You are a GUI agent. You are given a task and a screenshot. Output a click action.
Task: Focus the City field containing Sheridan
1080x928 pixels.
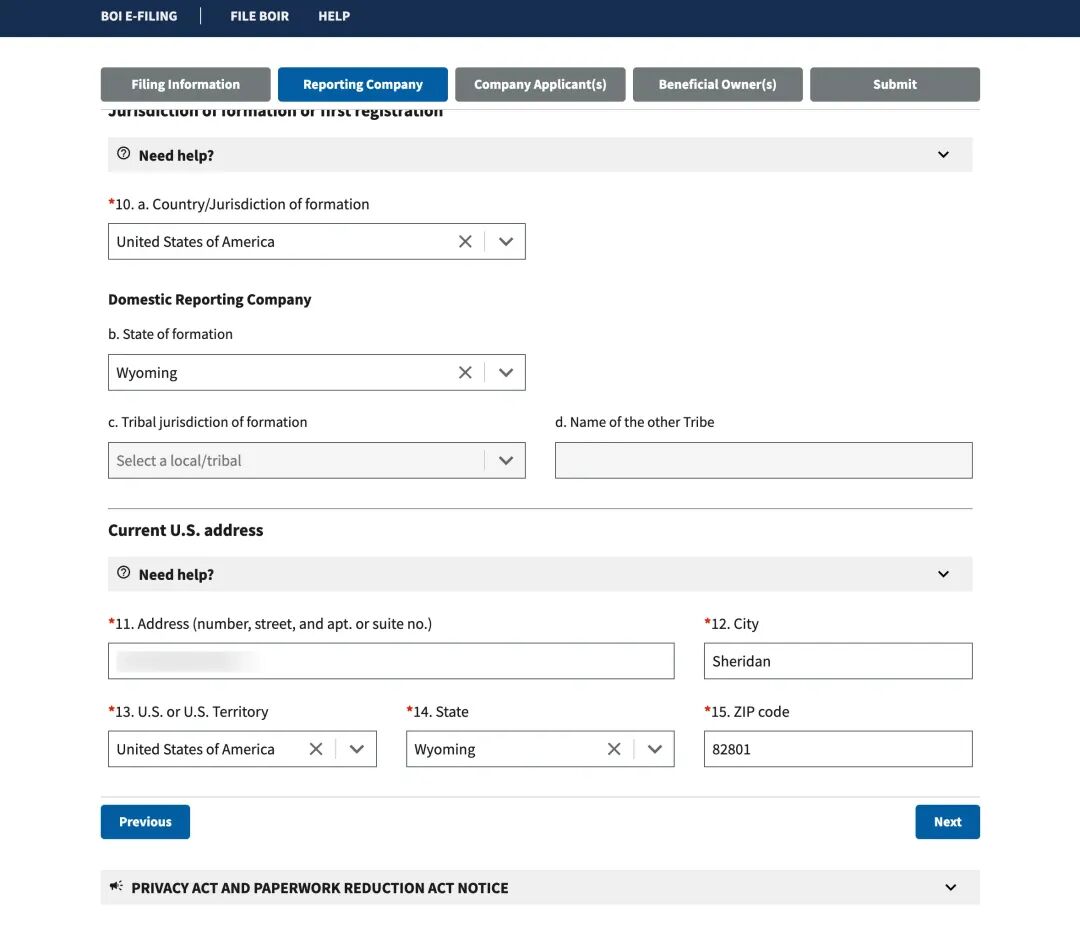click(x=837, y=662)
